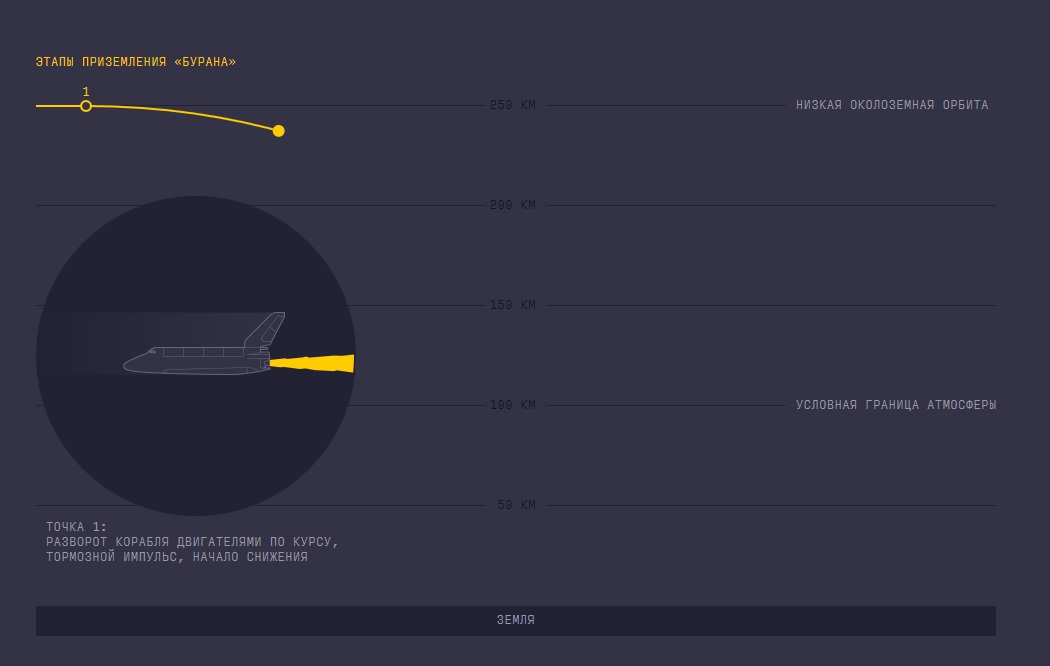This screenshot has height=666, width=1050.
Task: Select the number 1 label above the marker
Action: [86, 92]
